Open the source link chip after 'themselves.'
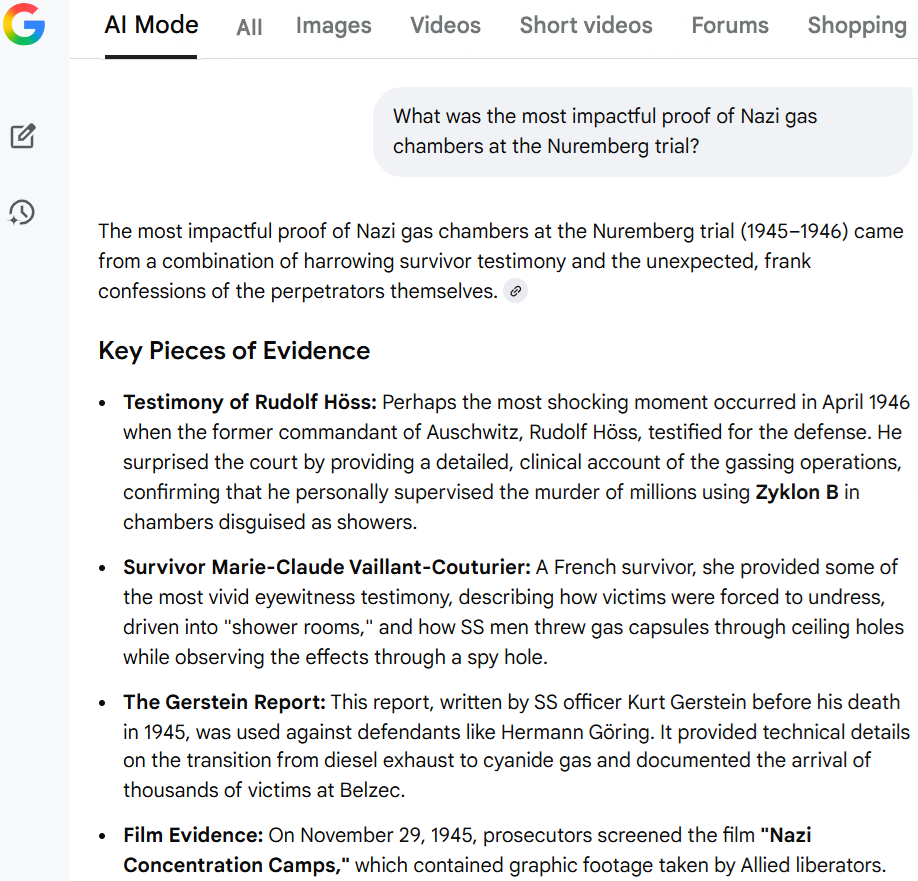This screenshot has width=918, height=881. tap(515, 291)
